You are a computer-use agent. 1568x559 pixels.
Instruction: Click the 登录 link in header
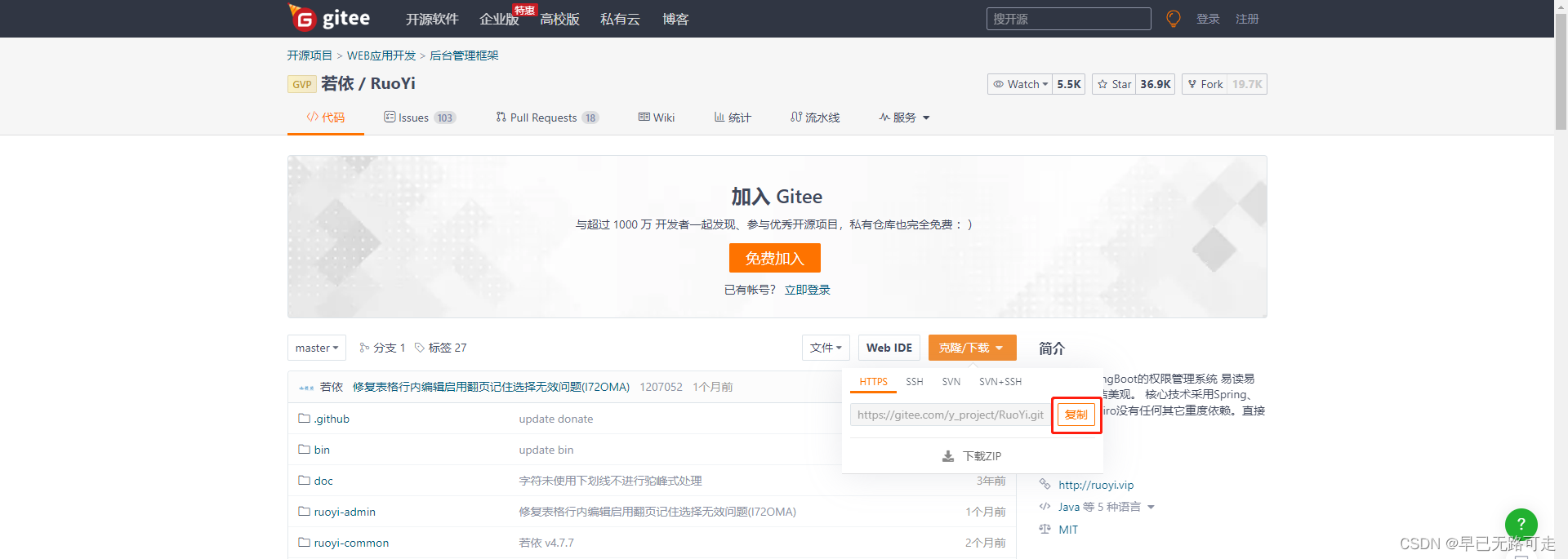[x=1208, y=19]
